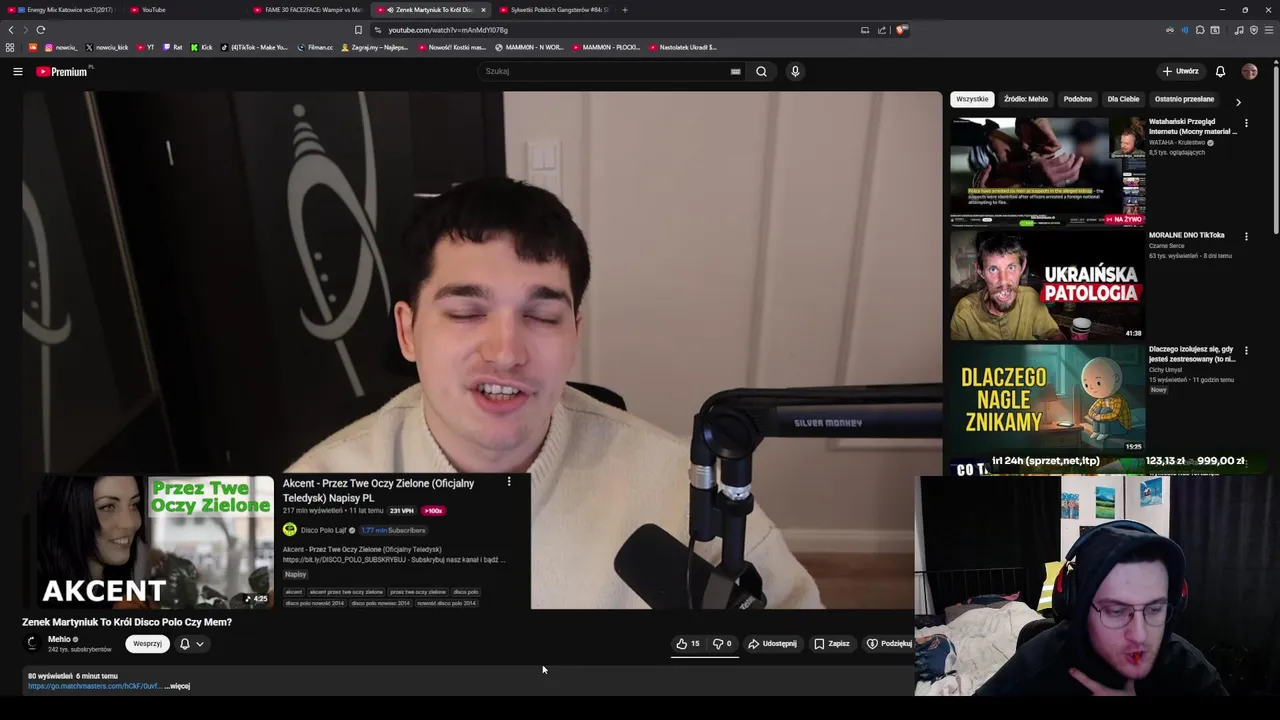Open the Filman.cc bookmark
The height and width of the screenshot is (720, 1280).
click(x=315, y=47)
